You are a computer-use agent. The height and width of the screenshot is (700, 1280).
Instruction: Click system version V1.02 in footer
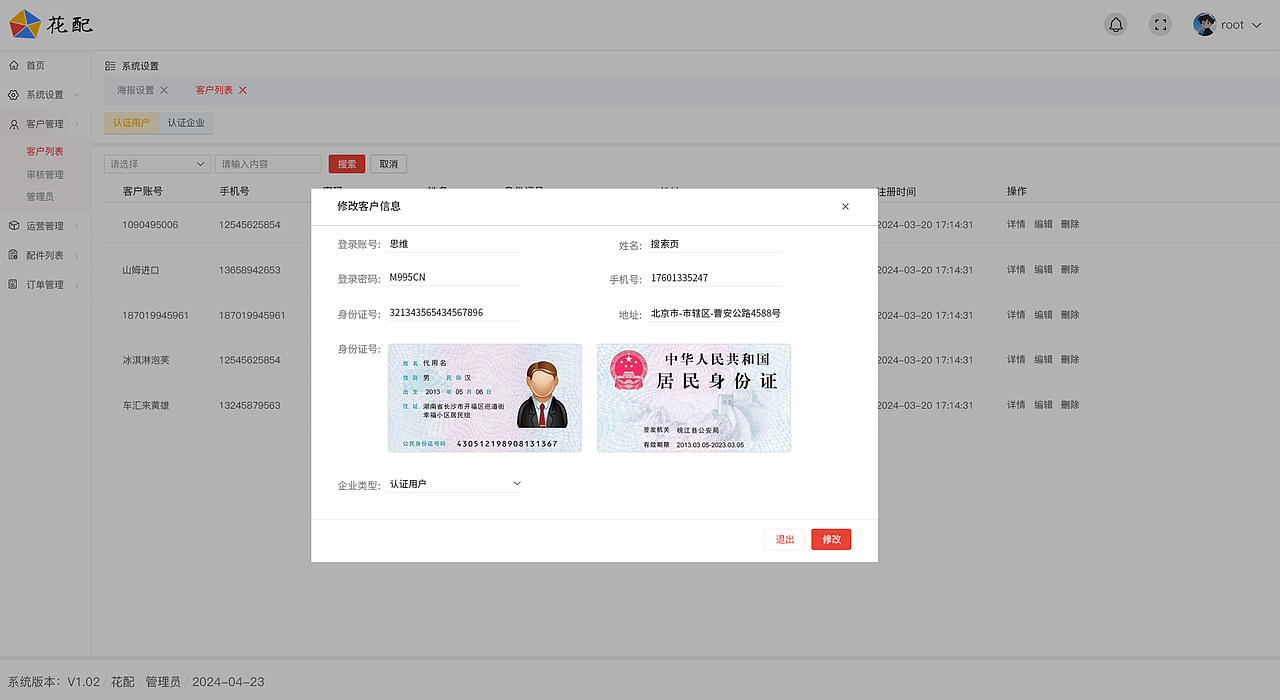[x=84, y=682]
